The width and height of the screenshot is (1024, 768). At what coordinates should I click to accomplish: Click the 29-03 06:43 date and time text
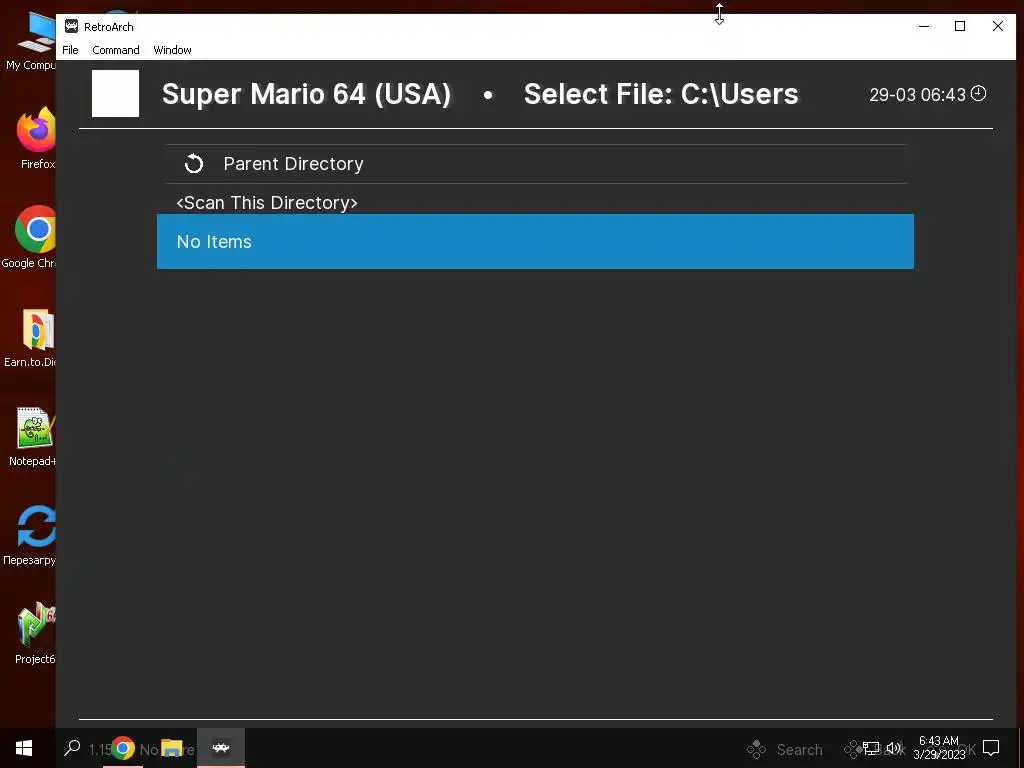[917, 95]
